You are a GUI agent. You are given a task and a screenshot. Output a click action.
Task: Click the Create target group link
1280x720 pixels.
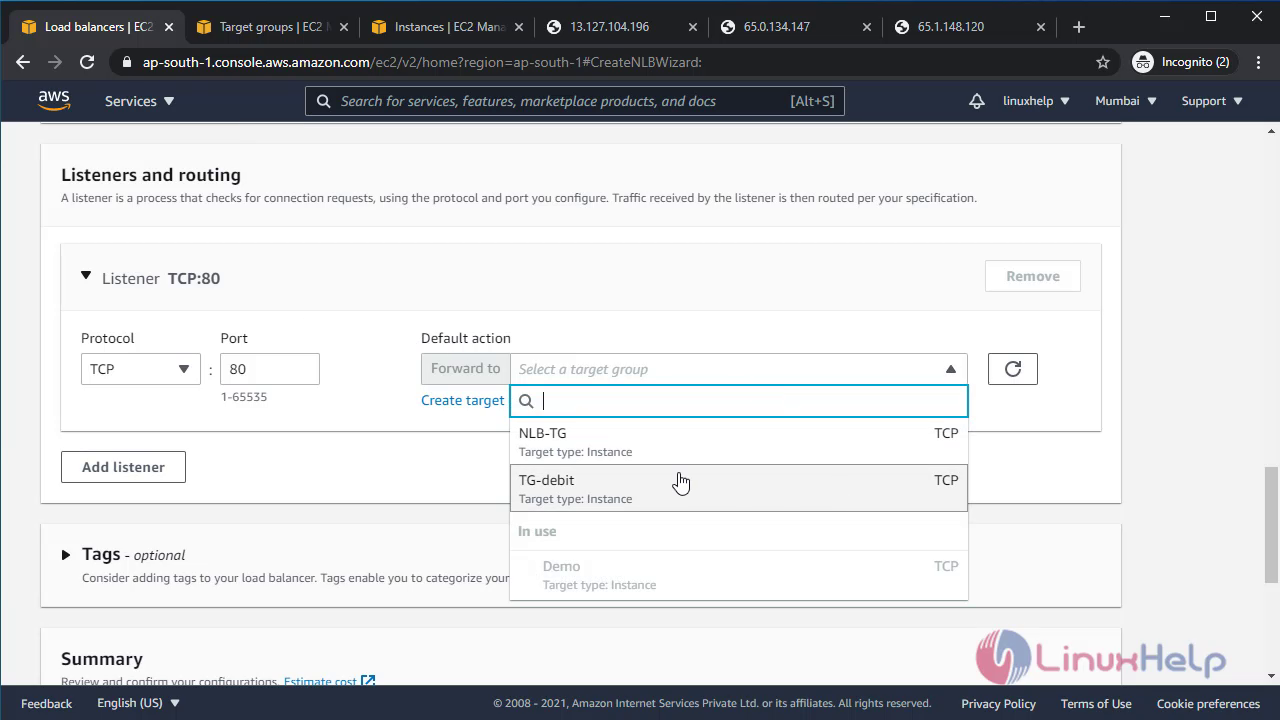point(463,400)
